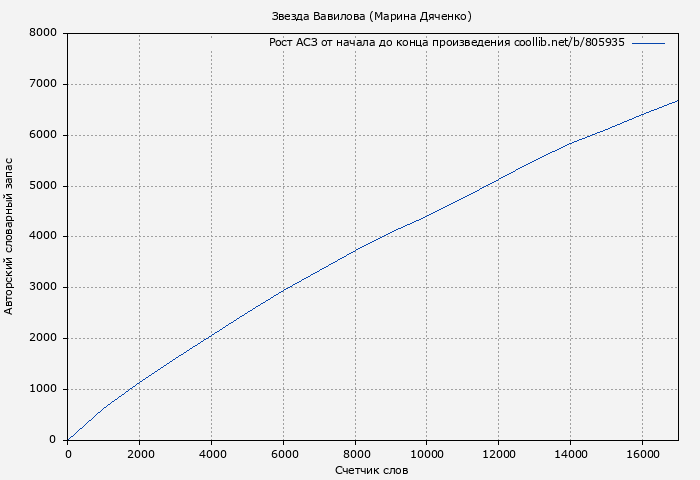Viewport: 700px width, 480px height.
Task: Select the 1000 tick on the y-axis
Action: [x=43, y=389]
